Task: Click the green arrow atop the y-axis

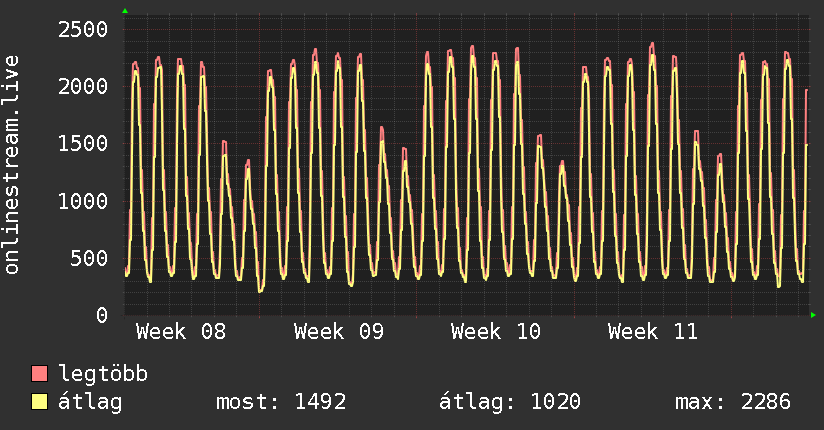Action: coord(124,11)
